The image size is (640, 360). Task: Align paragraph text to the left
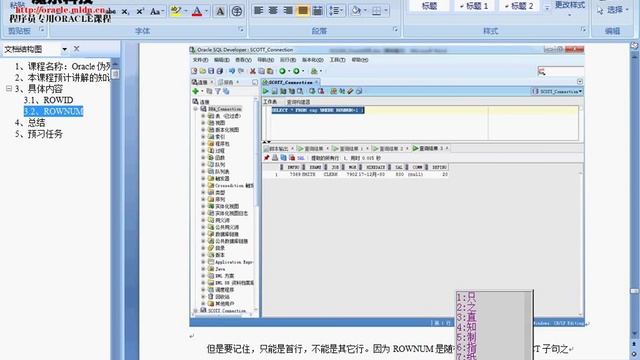tap(258, 11)
